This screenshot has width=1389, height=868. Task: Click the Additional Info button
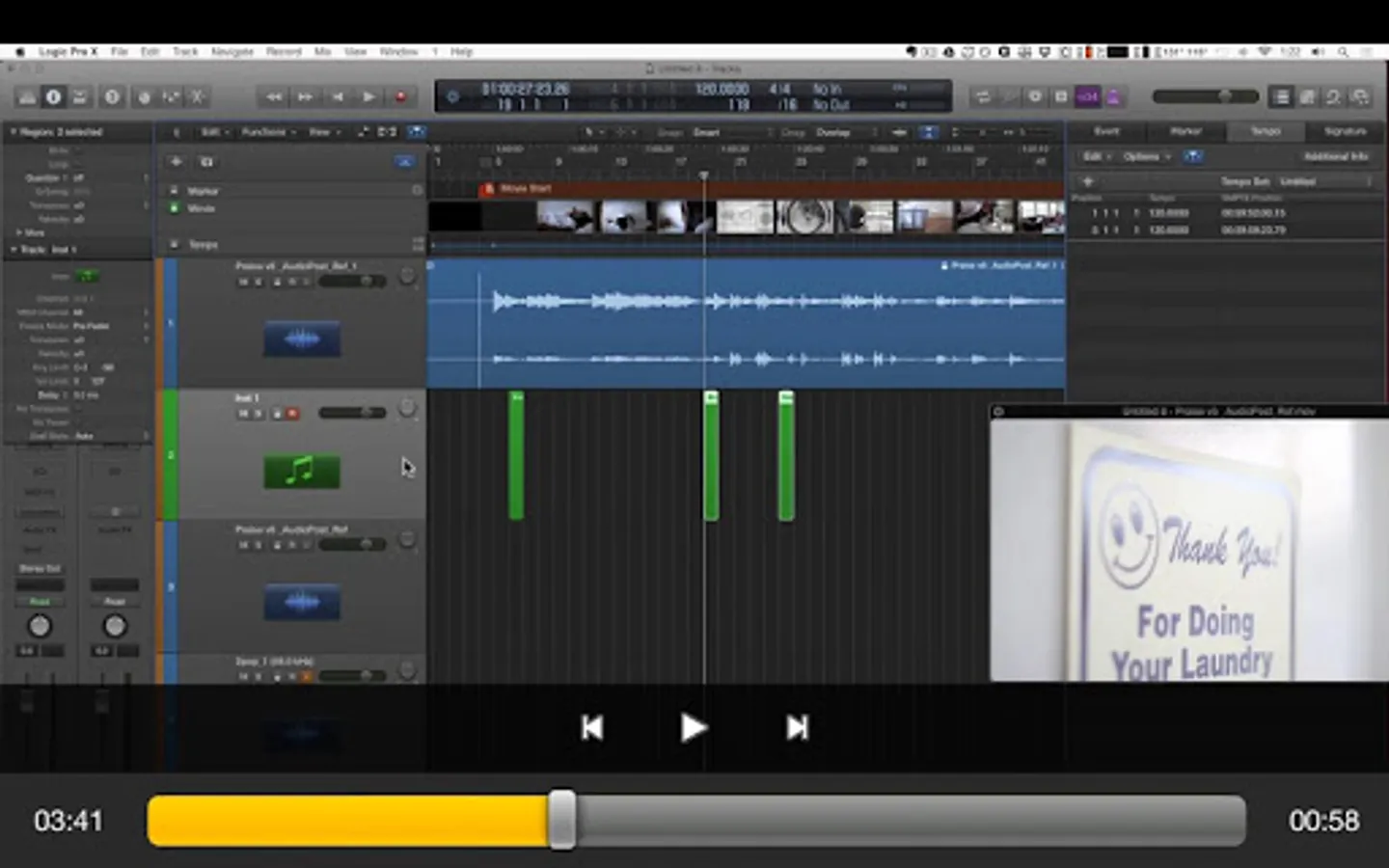pos(1336,156)
